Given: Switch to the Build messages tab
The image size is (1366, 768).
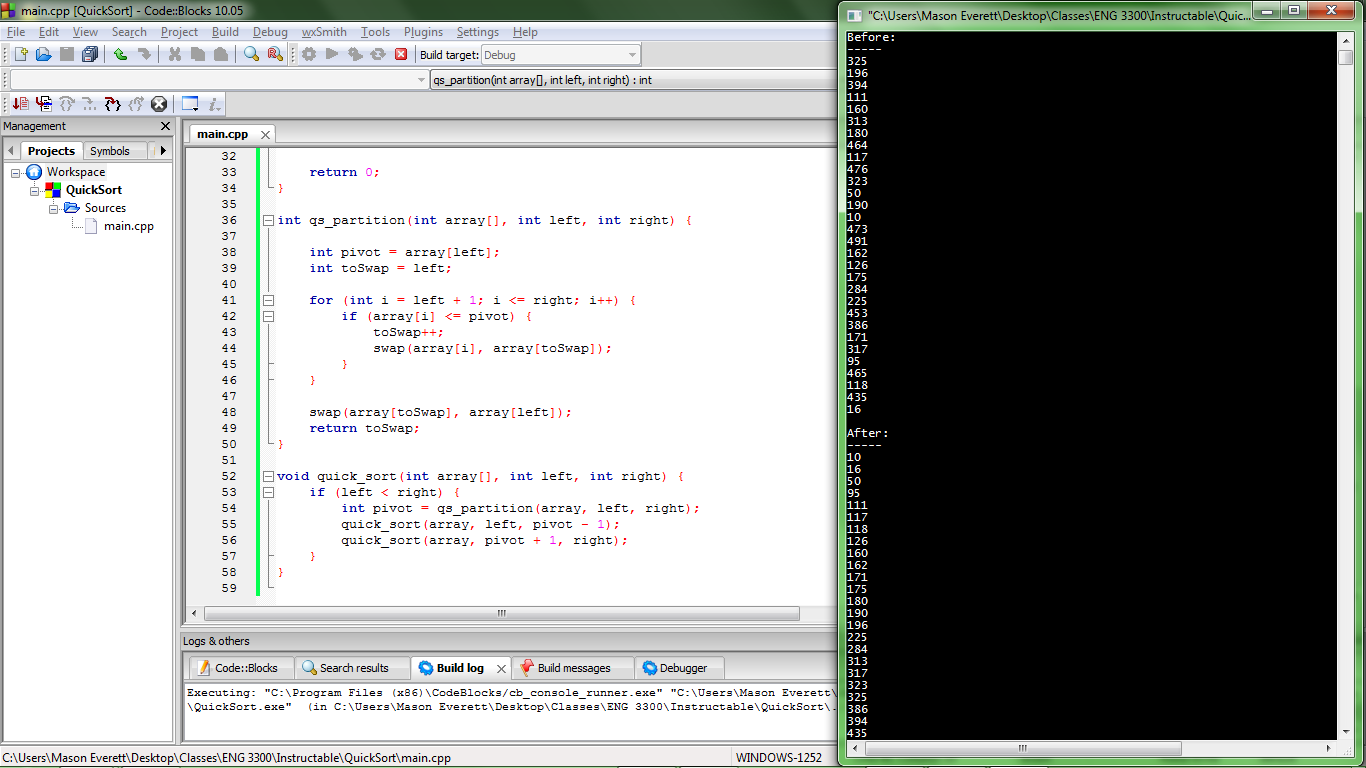Looking at the screenshot, I should point(574,668).
